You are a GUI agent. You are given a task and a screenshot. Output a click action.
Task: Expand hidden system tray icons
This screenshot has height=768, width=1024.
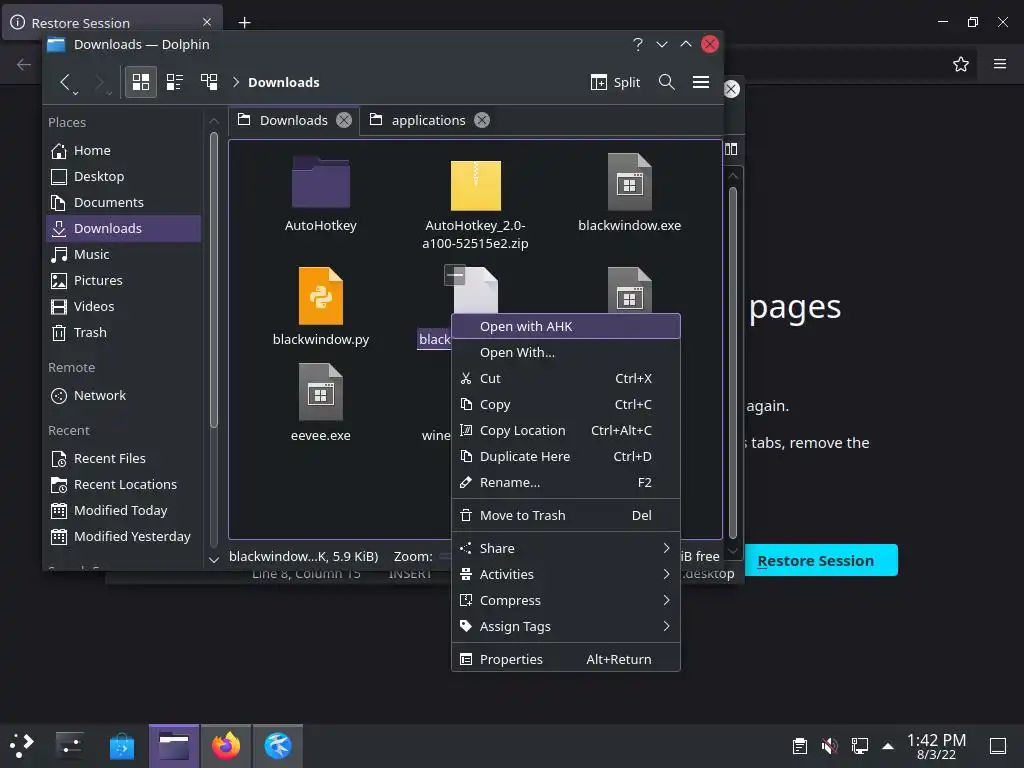[x=888, y=746]
